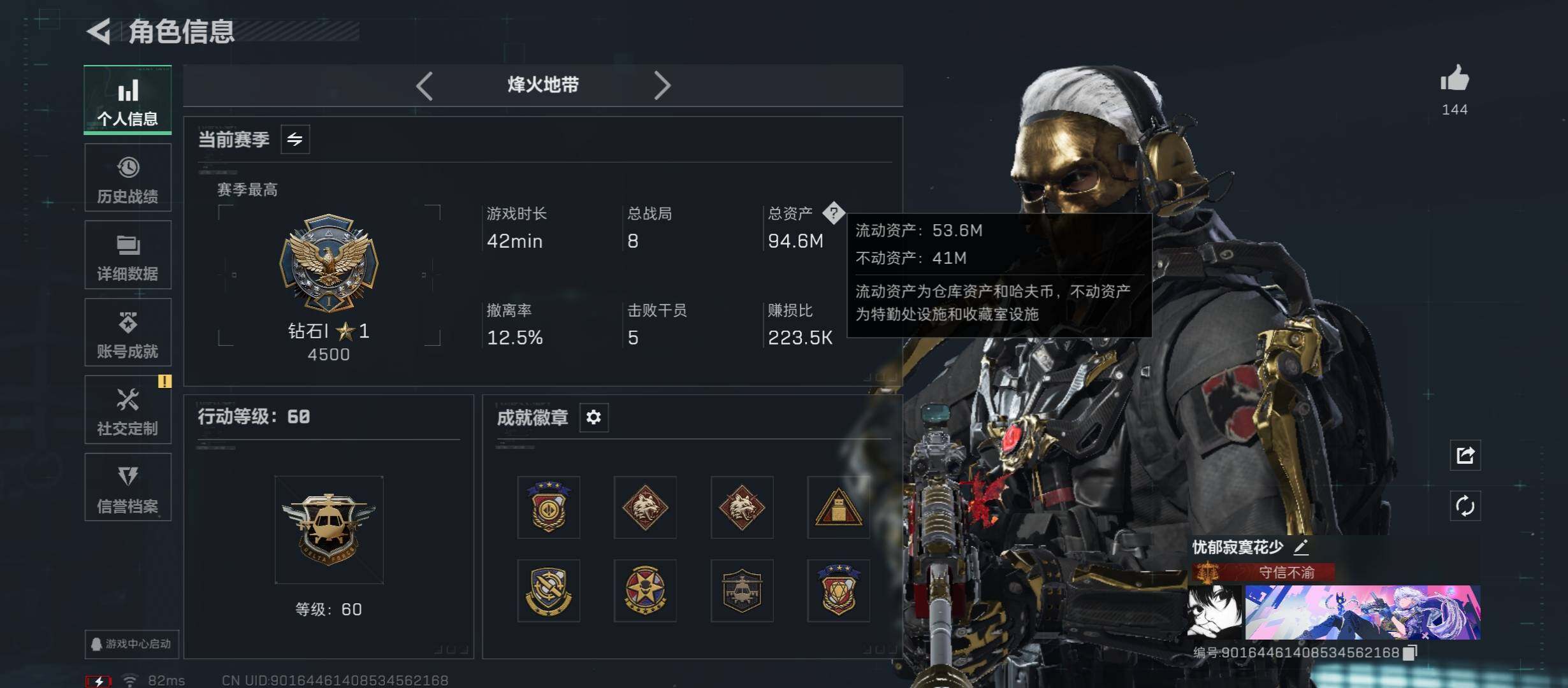Select the helicopter level 60 emblem
The height and width of the screenshot is (688, 1568).
pos(329,530)
